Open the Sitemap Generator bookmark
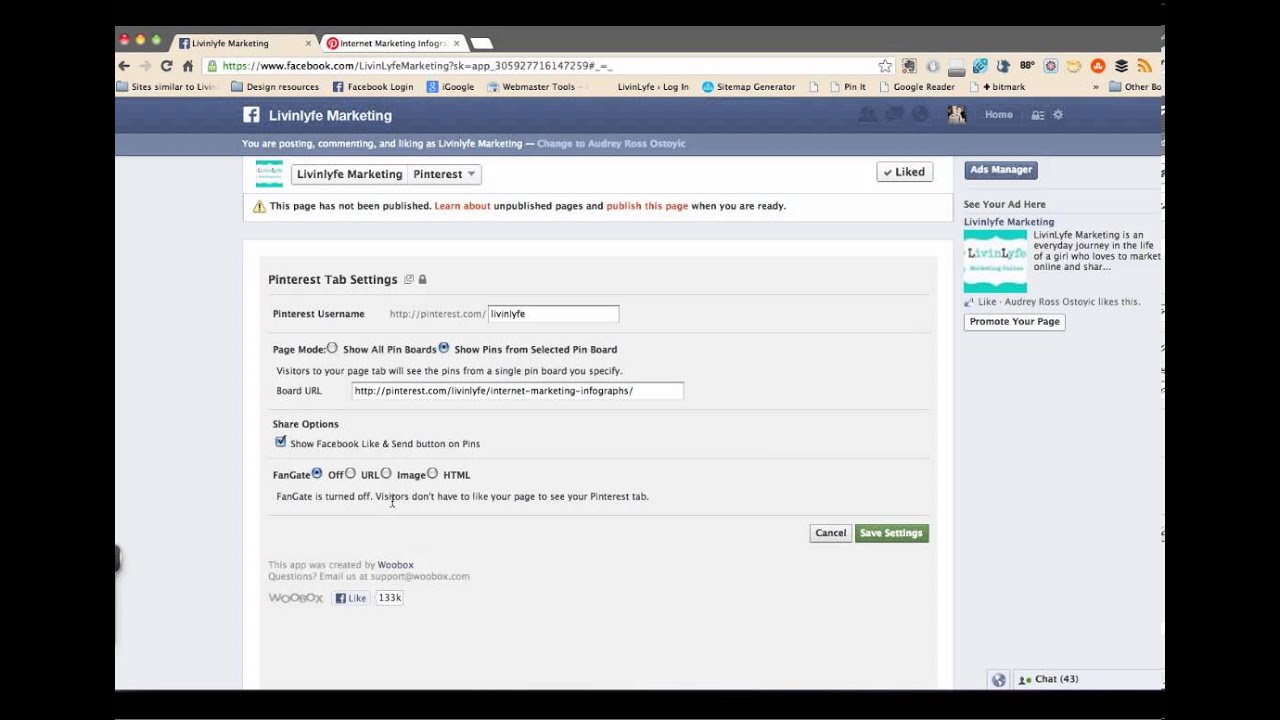This screenshot has width=1280, height=720. [x=749, y=87]
